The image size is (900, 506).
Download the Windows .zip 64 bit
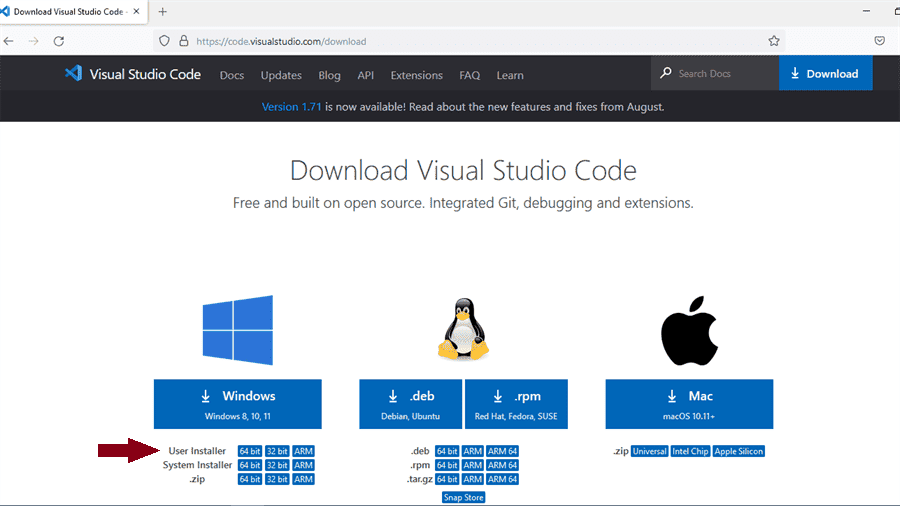click(x=250, y=479)
